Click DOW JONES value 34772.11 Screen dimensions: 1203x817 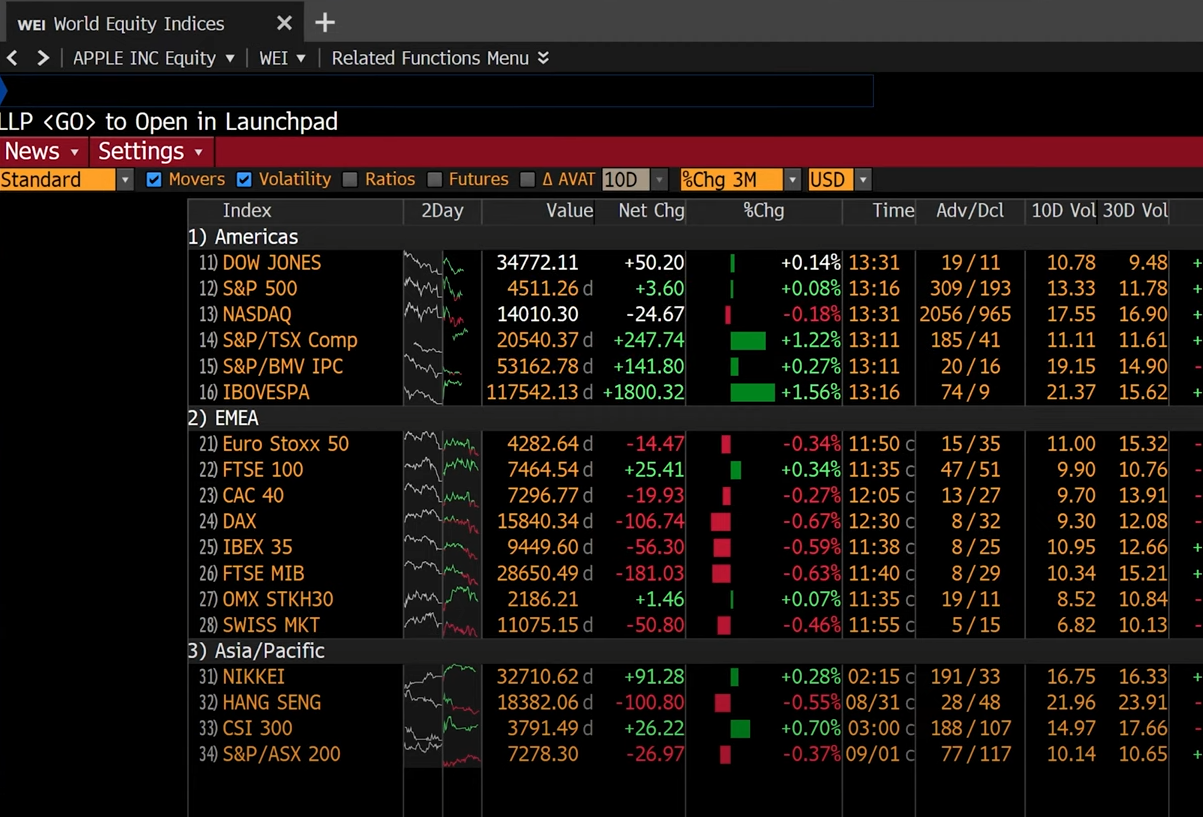point(537,263)
